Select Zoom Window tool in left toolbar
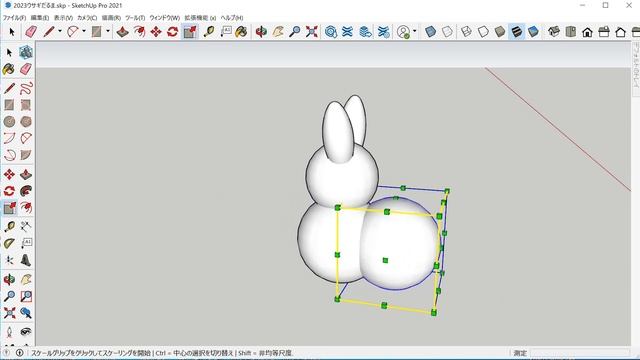 [x=26, y=296]
